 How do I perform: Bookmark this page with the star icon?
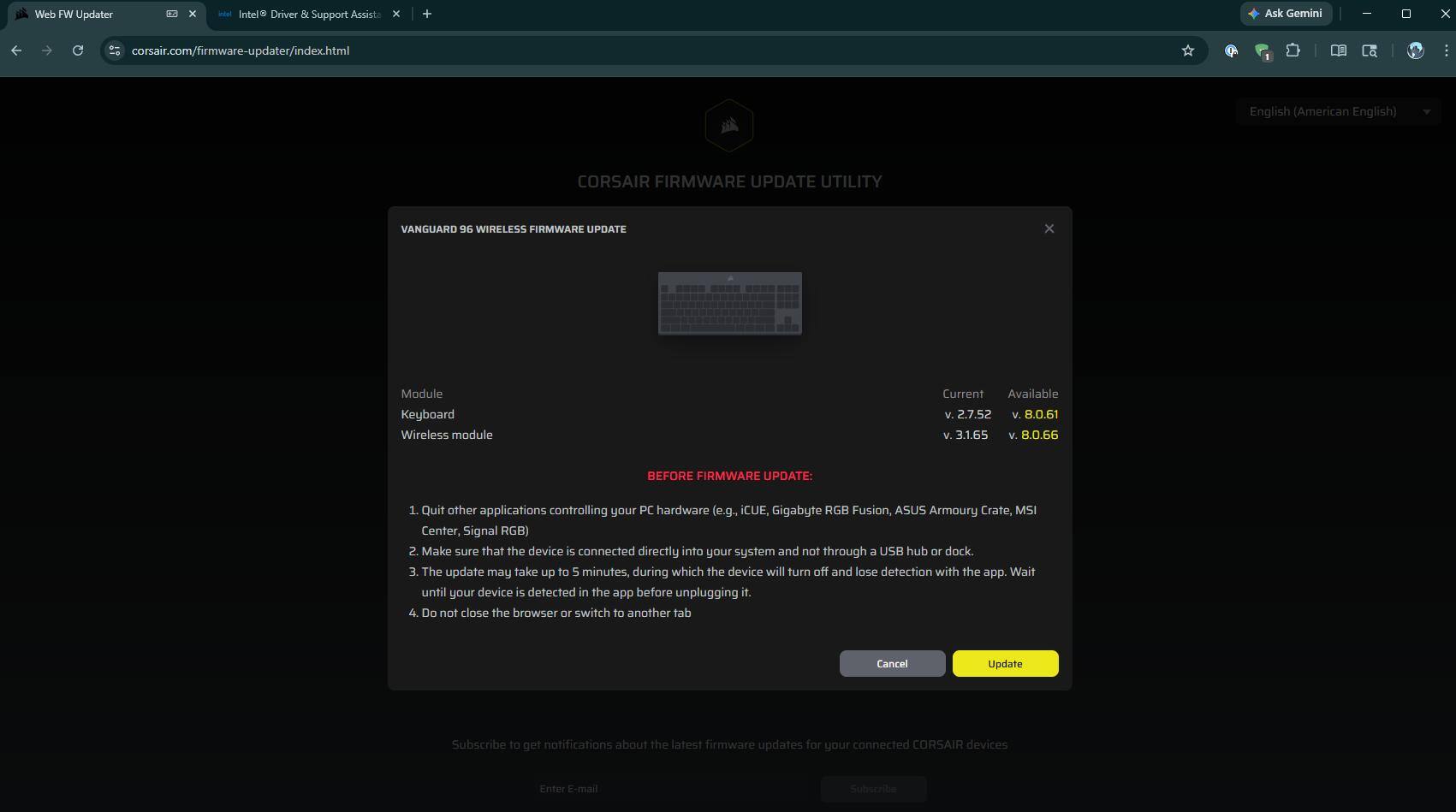1188,50
